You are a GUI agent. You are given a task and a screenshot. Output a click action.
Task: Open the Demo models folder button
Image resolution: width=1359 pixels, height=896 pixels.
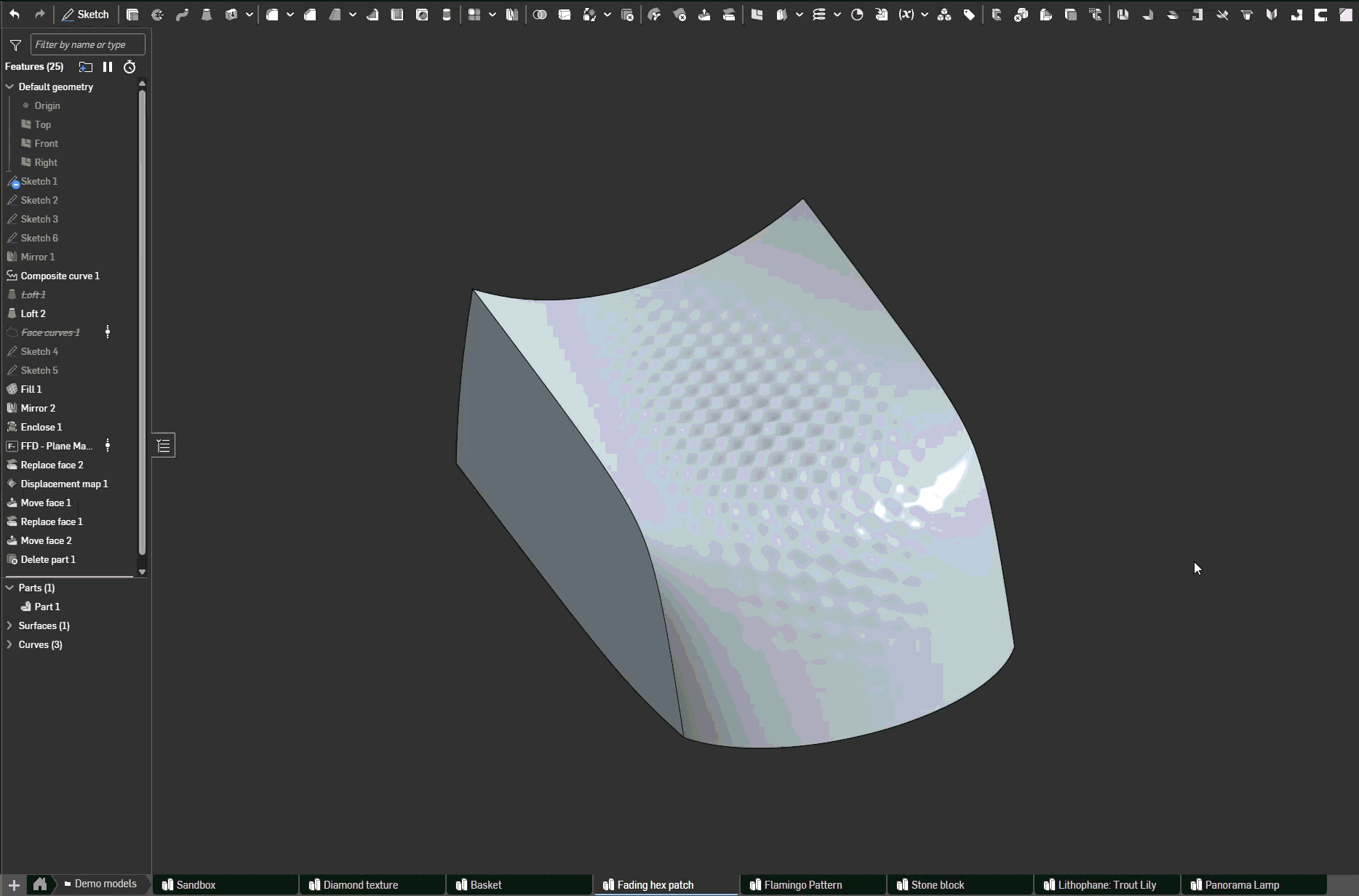pyautogui.click(x=100, y=884)
